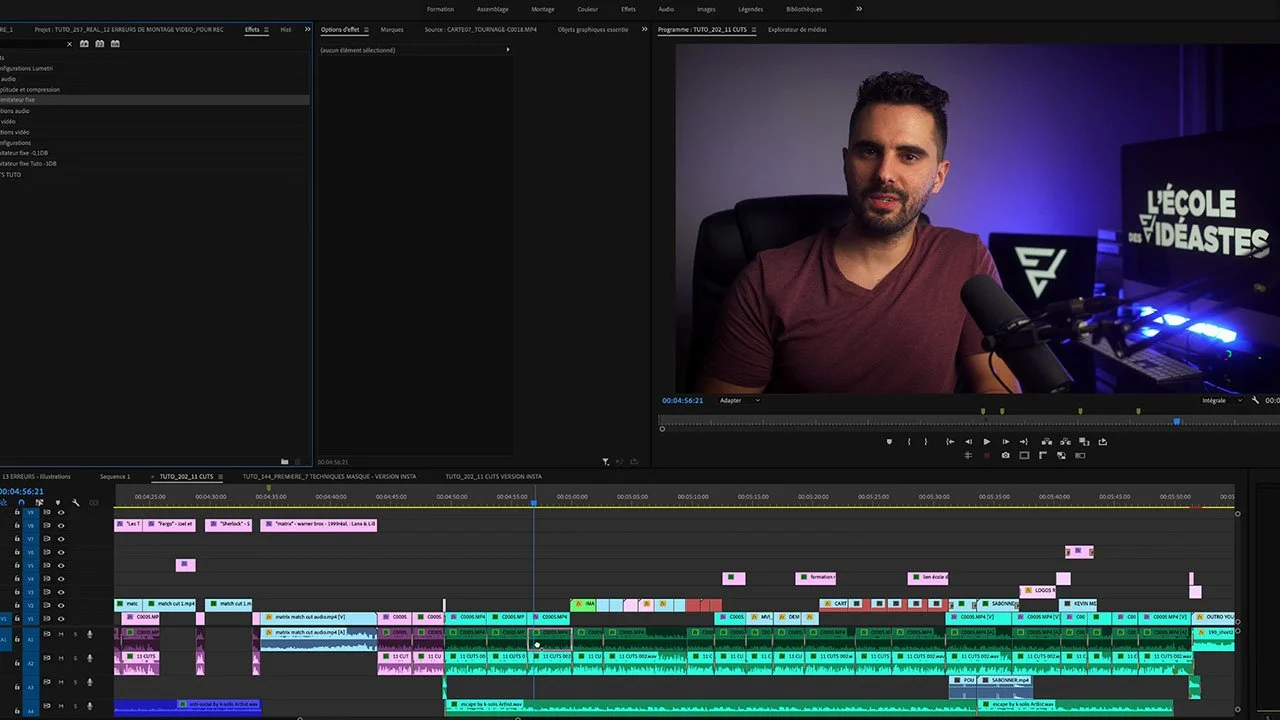Filter accelerated effects icon in Effects panel
This screenshot has height=720, width=1280.
point(84,44)
